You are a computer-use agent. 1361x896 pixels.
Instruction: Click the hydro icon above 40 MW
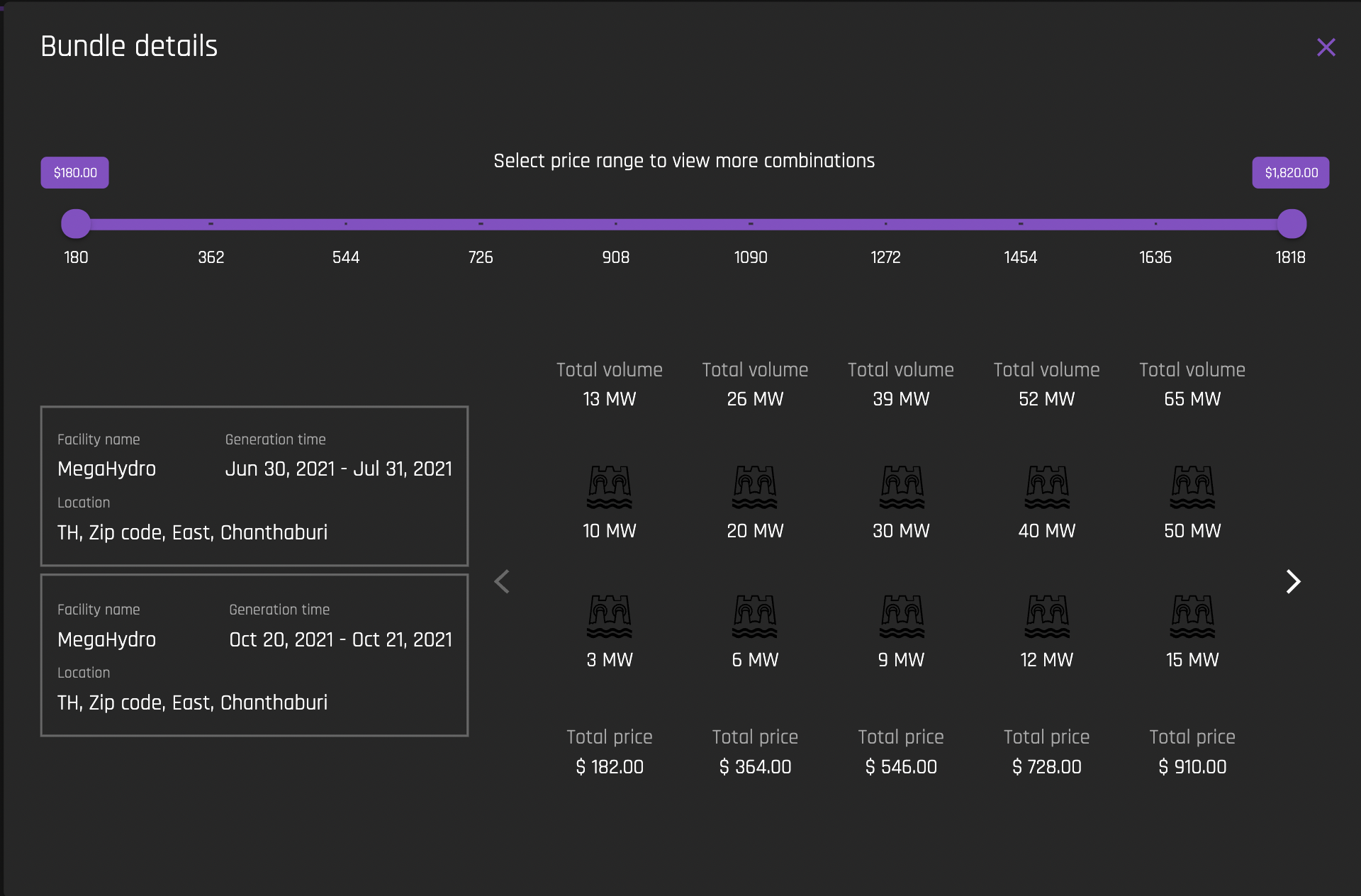[1047, 487]
